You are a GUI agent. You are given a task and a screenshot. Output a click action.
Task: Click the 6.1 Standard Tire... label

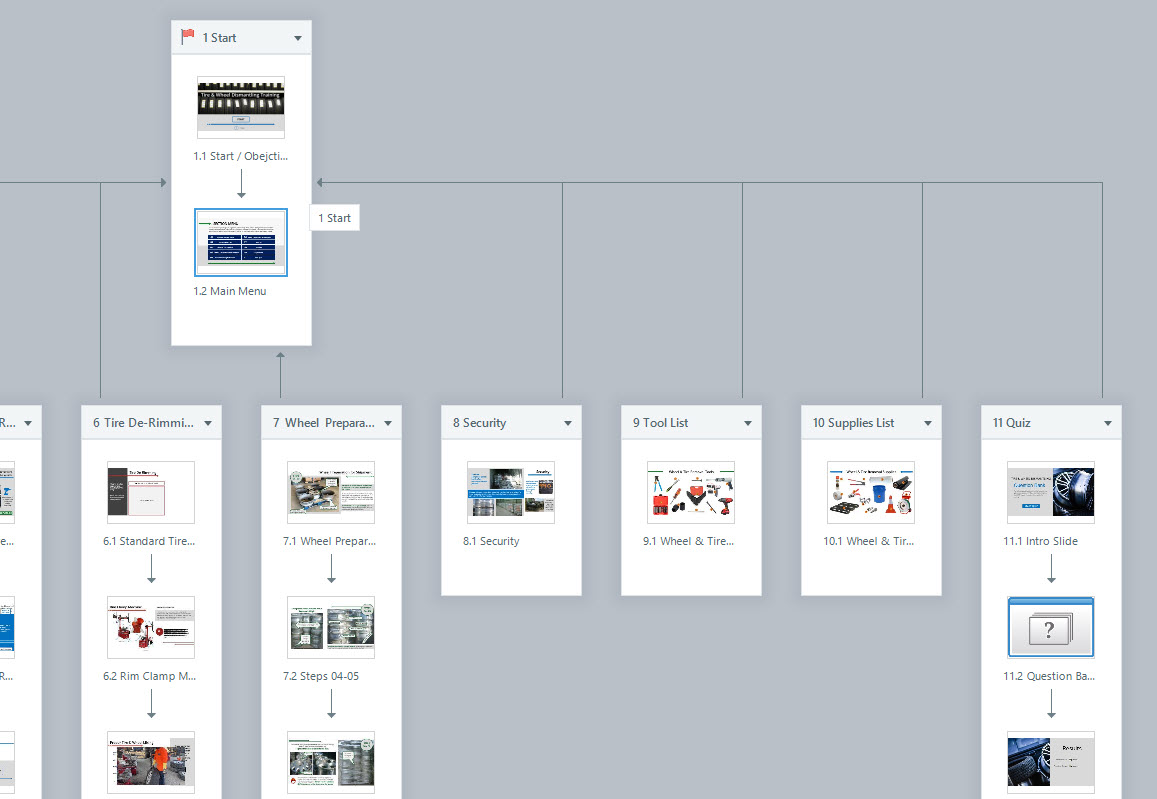pyautogui.click(x=149, y=541)
